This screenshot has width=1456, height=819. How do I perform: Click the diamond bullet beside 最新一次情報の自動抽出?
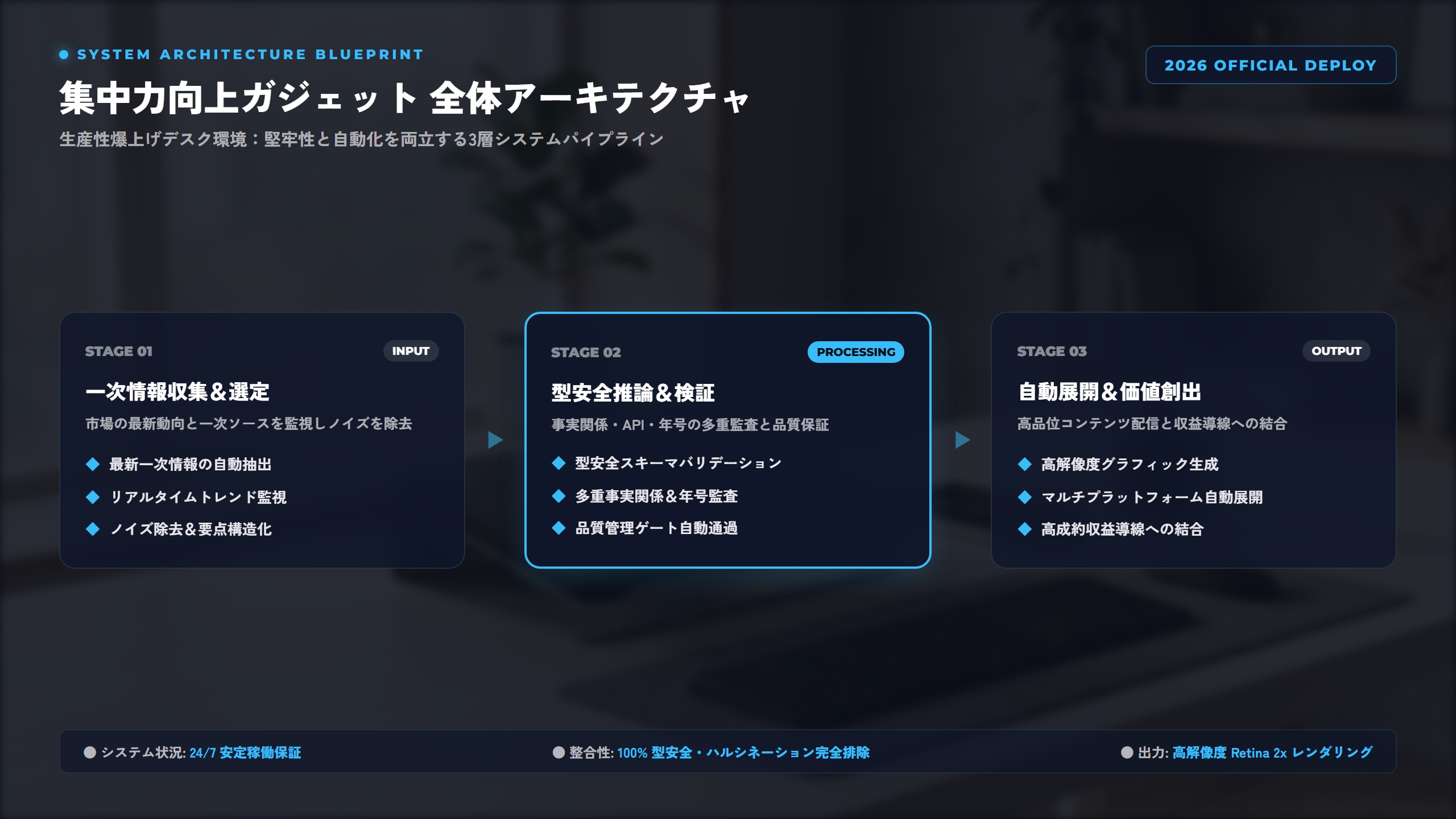point(93,464)
